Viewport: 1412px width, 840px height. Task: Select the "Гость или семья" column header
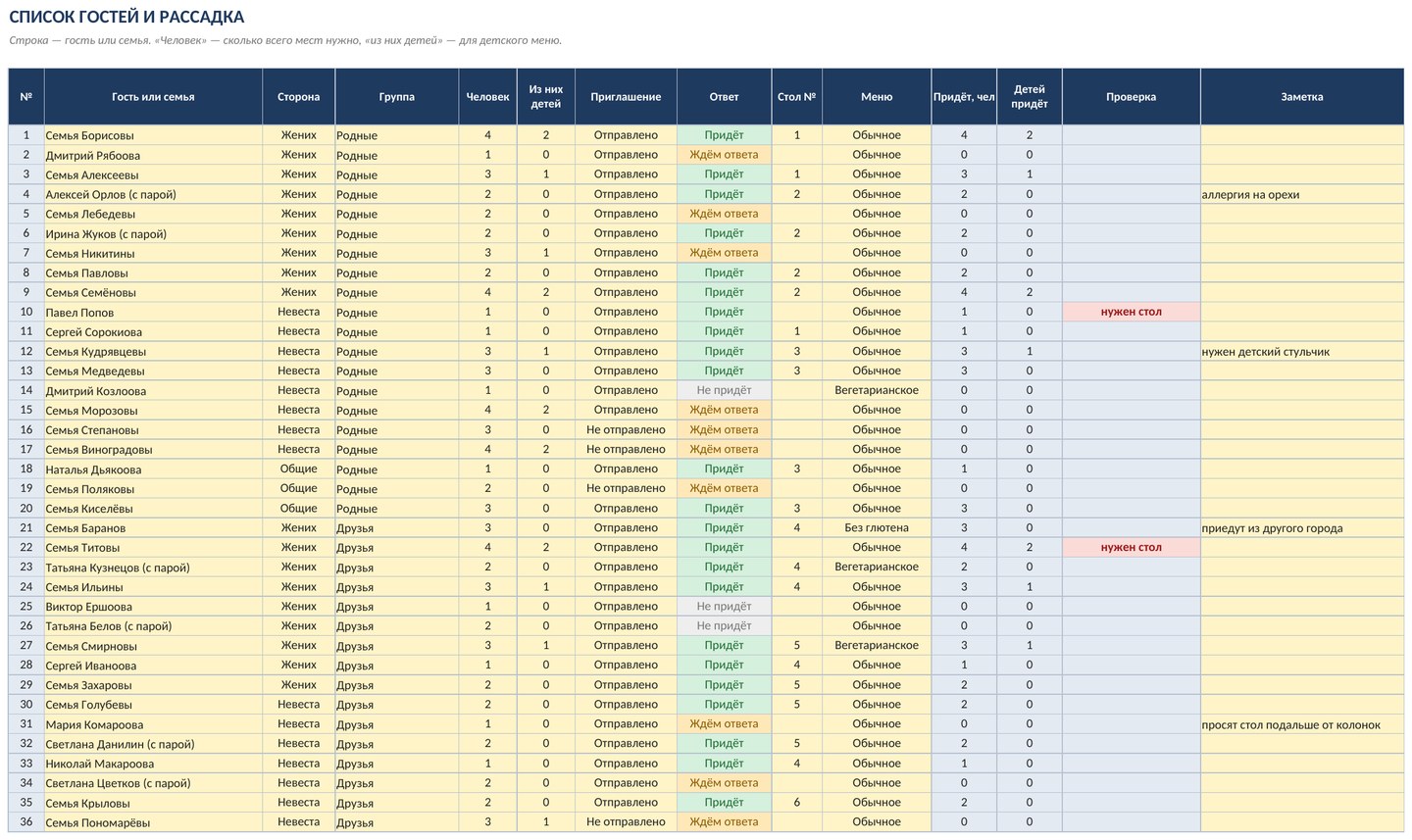click(x=153, y=96)
